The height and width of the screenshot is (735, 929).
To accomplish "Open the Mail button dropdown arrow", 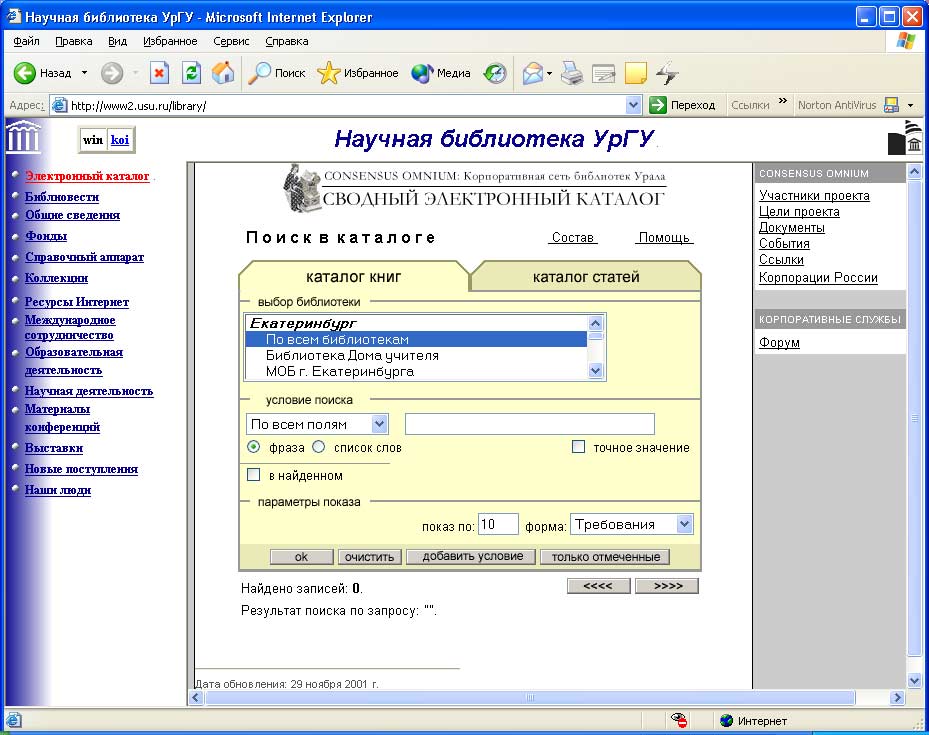I will (x=549, y=73).
